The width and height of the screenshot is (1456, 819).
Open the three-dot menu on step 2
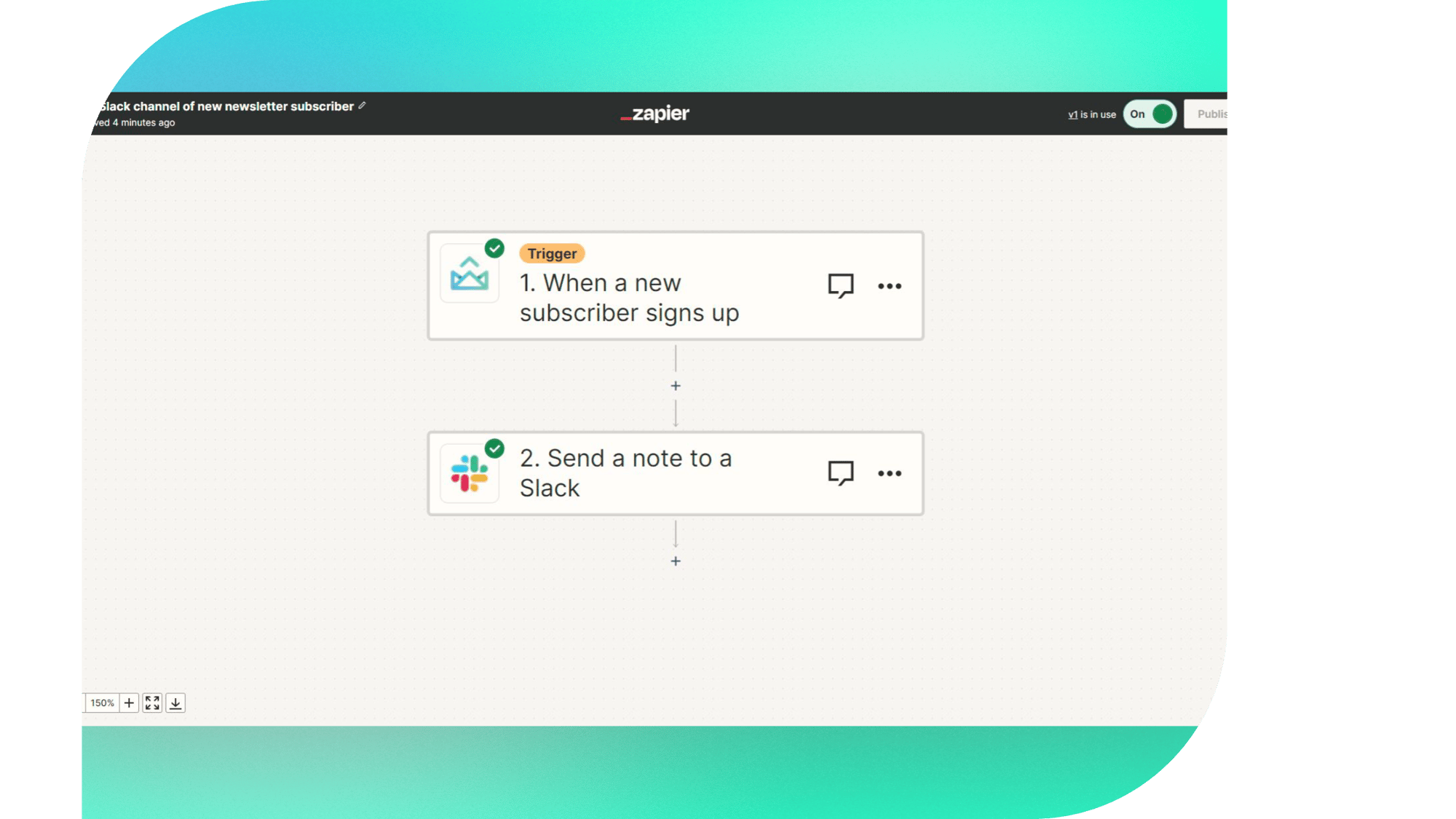tap(890, 473)
